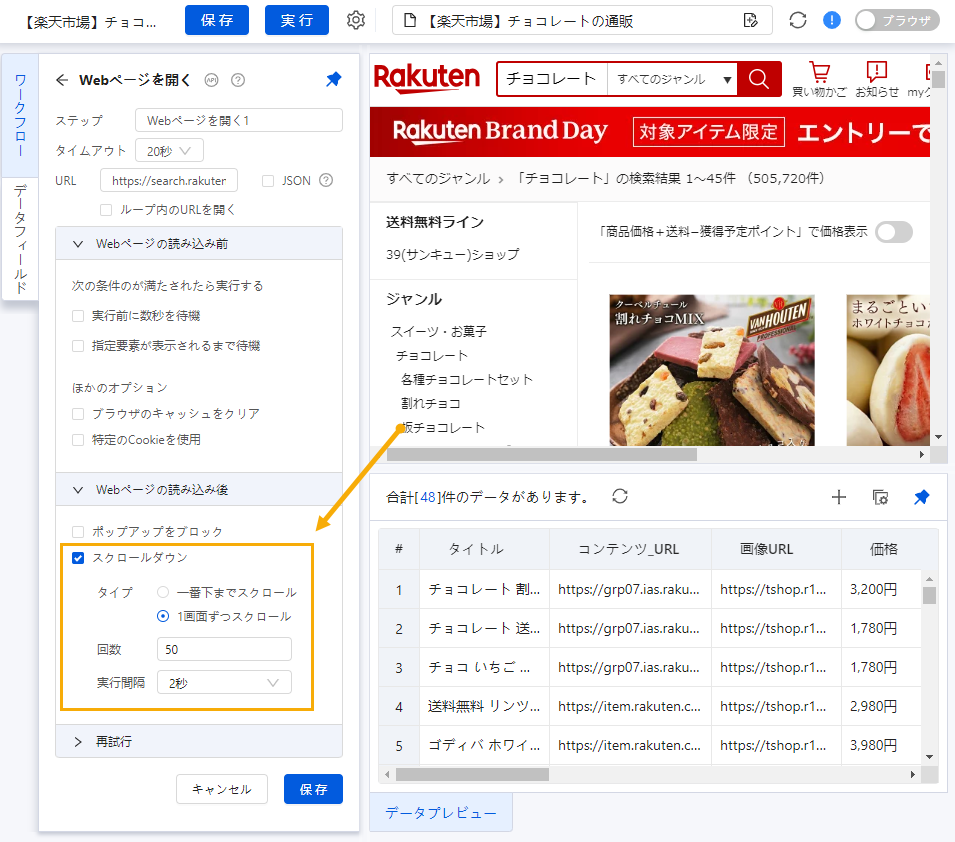The image size is (955, 842).
Task: Open the タイムアウト 20秒 dropdown
Action: 169,150
